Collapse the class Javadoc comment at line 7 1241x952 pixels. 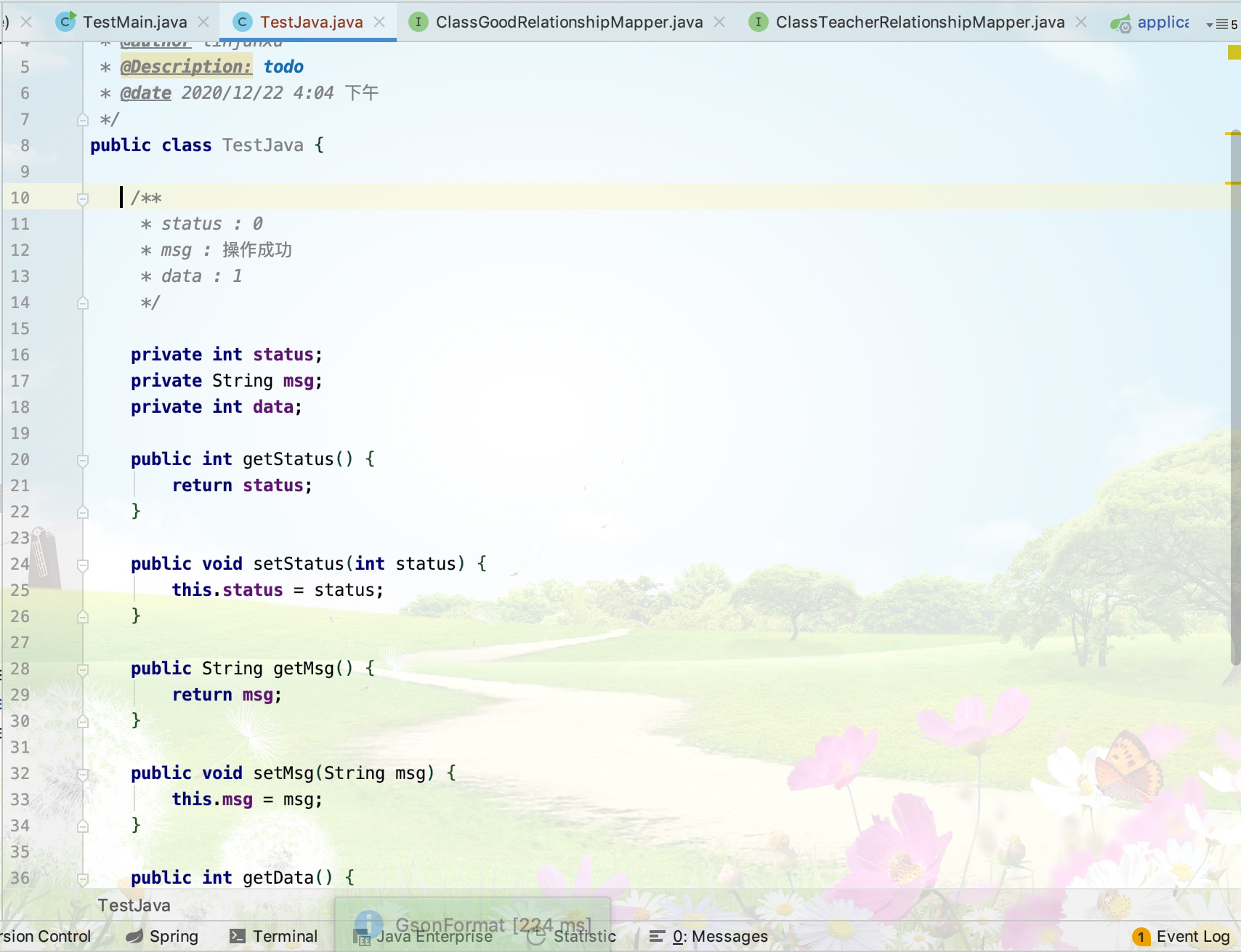coord(83,120)
